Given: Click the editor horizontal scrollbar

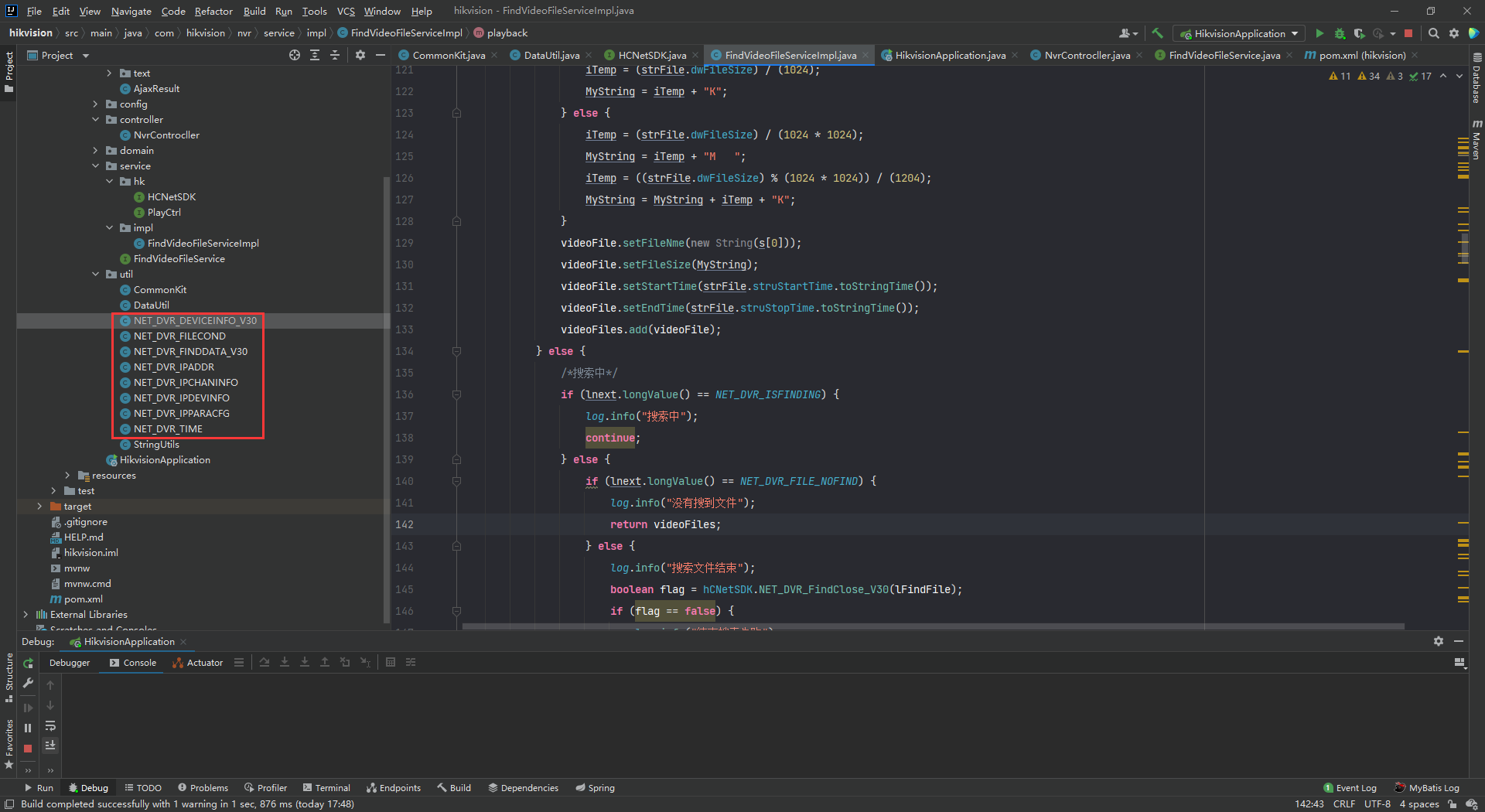Looking at the screenshot, I should (x=933, y=626).
